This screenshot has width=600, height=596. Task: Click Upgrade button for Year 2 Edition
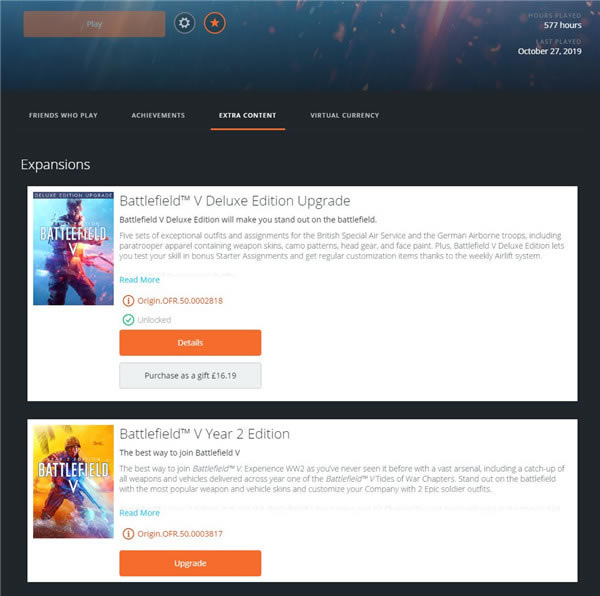[x=190, y=563]
